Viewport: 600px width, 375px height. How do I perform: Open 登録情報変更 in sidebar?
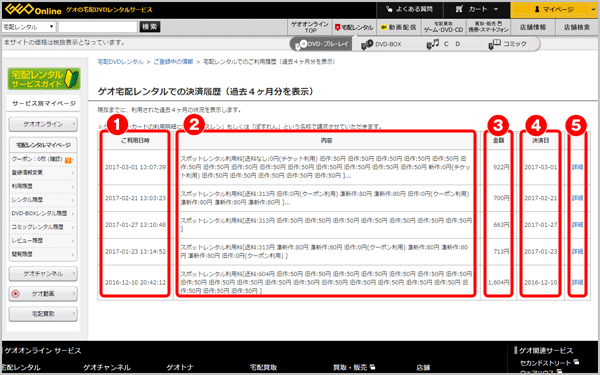(x=42, y=173)
